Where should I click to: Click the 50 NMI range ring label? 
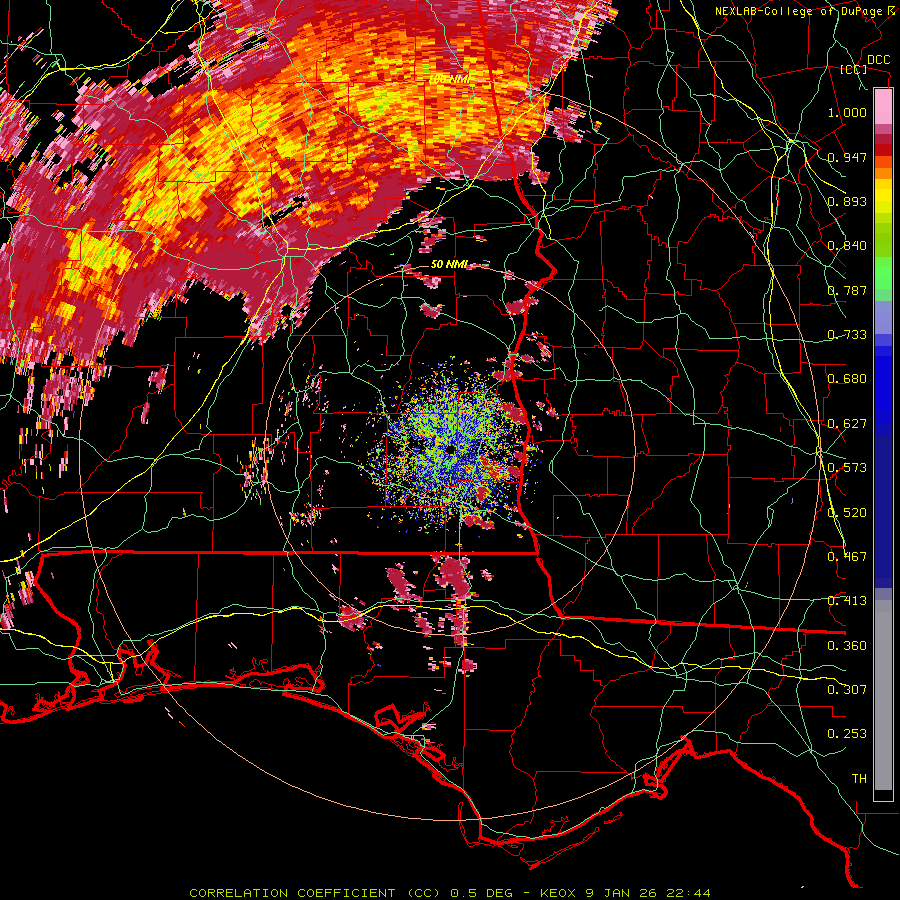[450, 264]
